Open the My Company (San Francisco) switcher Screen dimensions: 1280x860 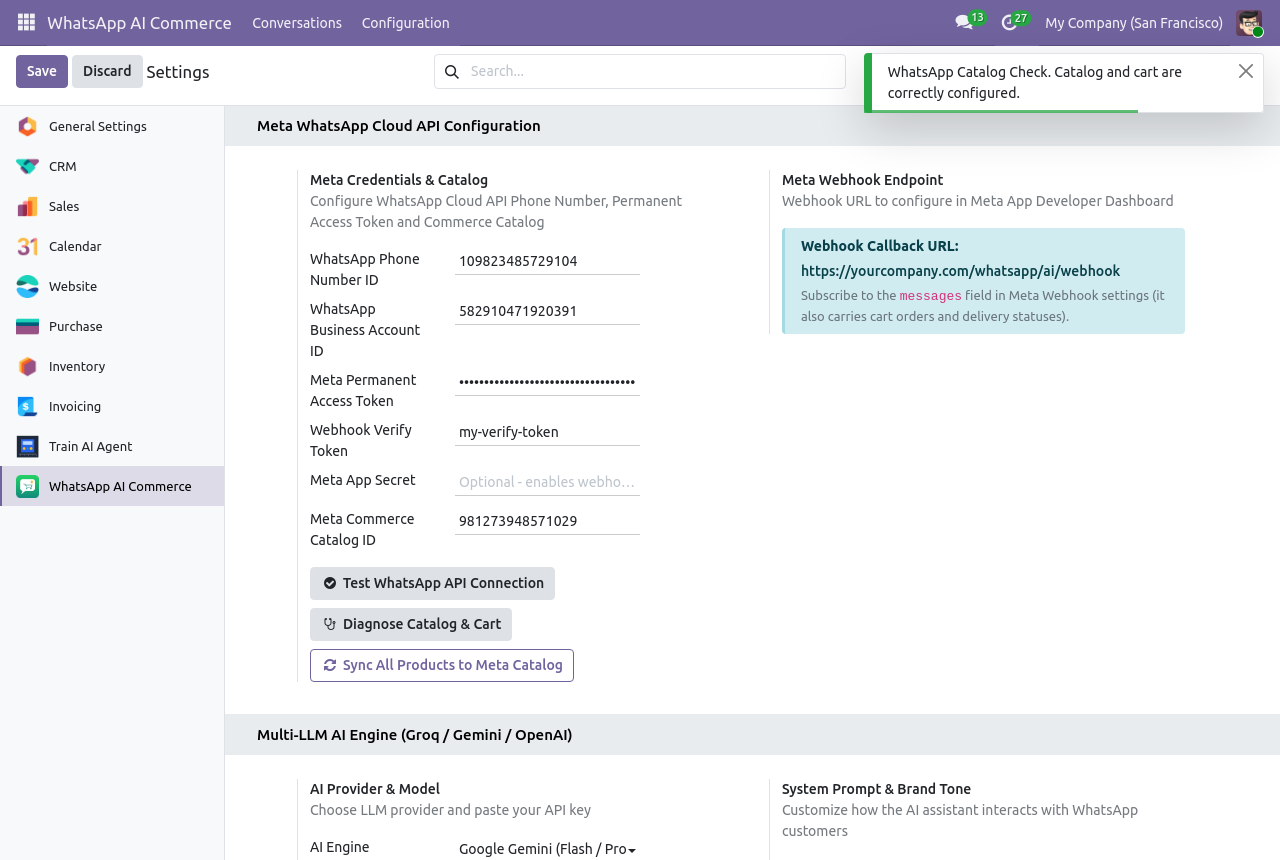(1134, 23)
